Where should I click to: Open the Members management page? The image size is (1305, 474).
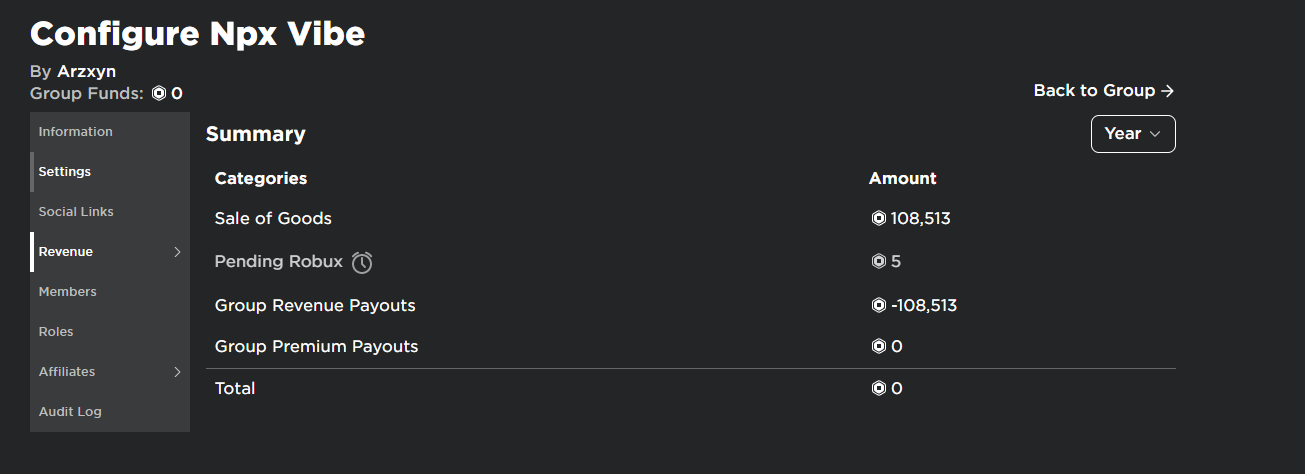tap(68, 292)
